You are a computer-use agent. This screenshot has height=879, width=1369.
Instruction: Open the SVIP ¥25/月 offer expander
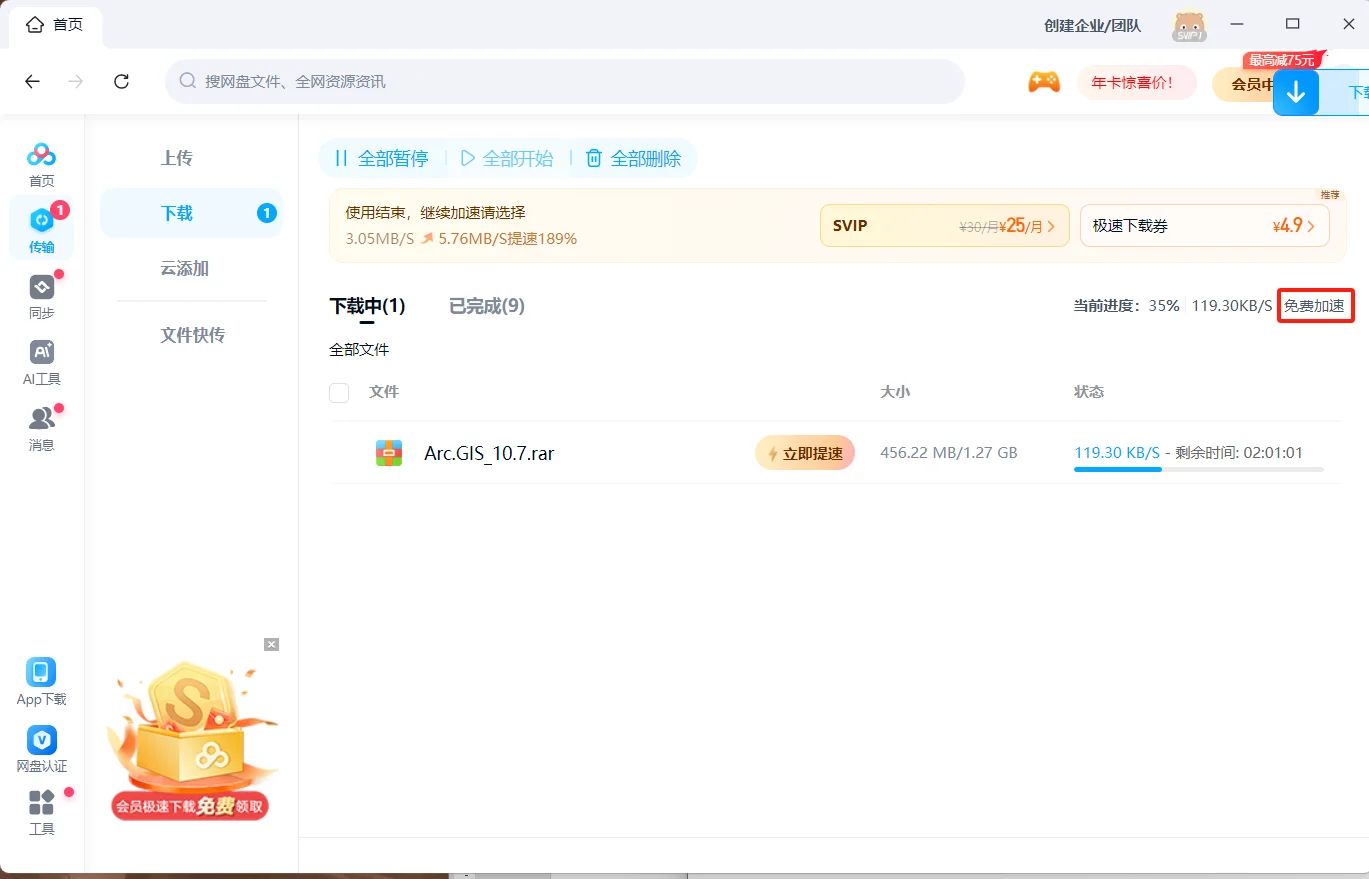(x=944, y=225)
